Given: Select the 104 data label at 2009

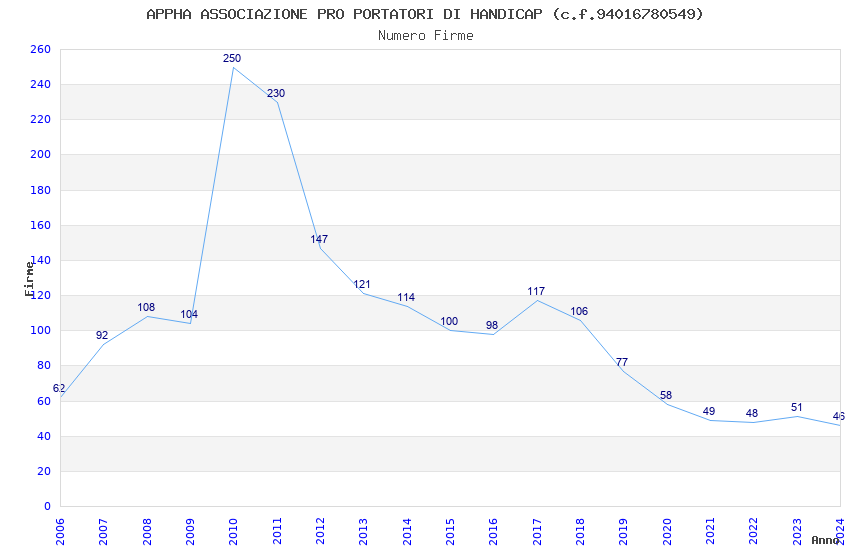Looking at the screenshot, I should [x=189, y=314].
